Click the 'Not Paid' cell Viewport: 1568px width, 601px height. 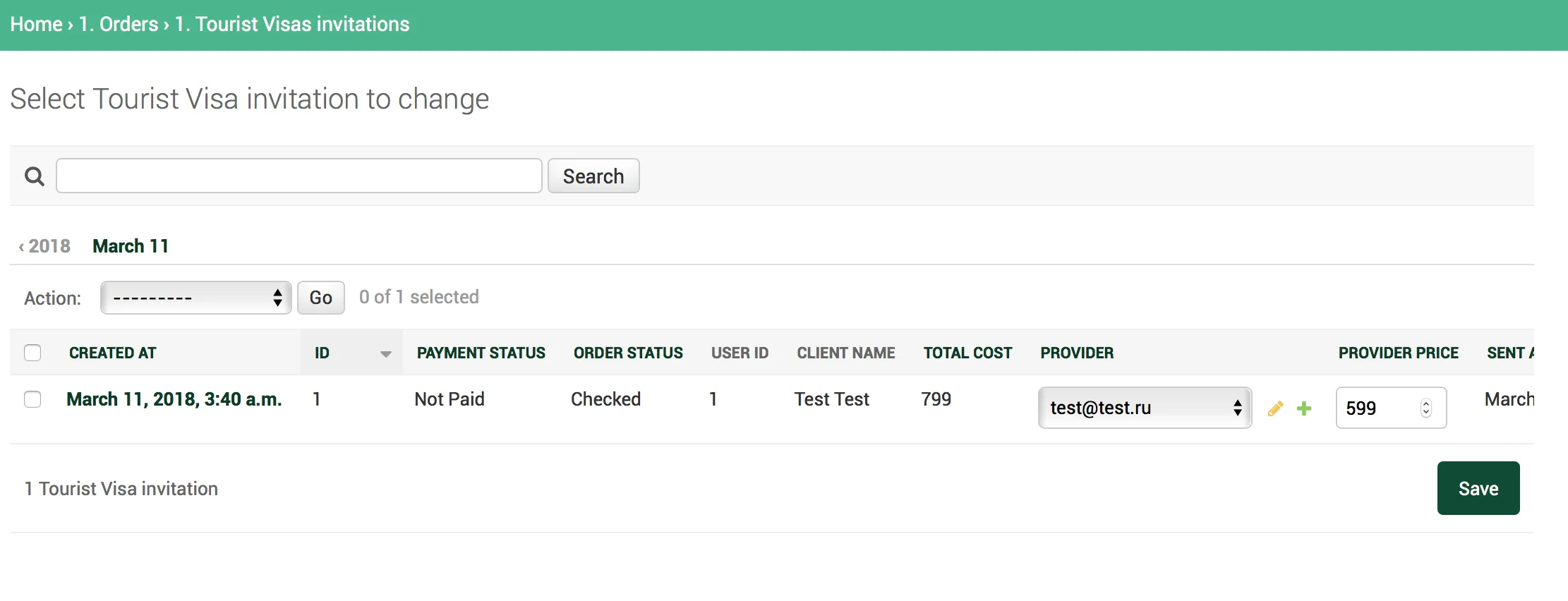coord(450,399)
